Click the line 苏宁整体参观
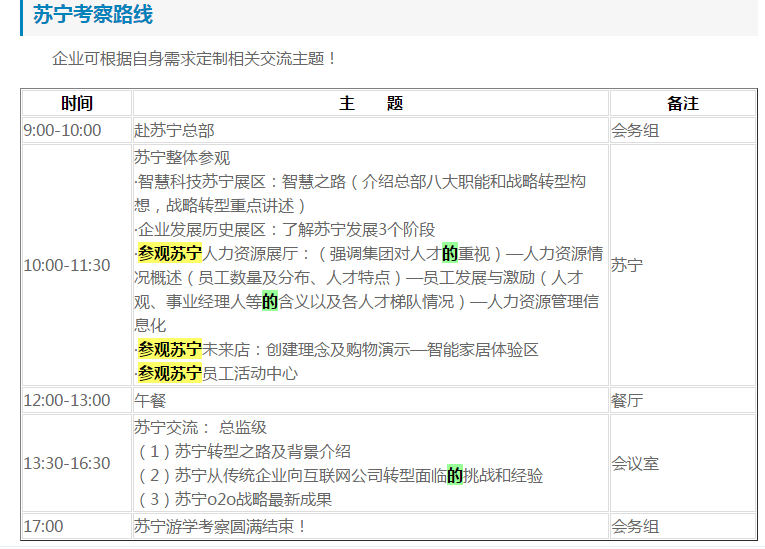Image resolution: width=765 pixels, height=549 pixels. (x=182, y=158)
